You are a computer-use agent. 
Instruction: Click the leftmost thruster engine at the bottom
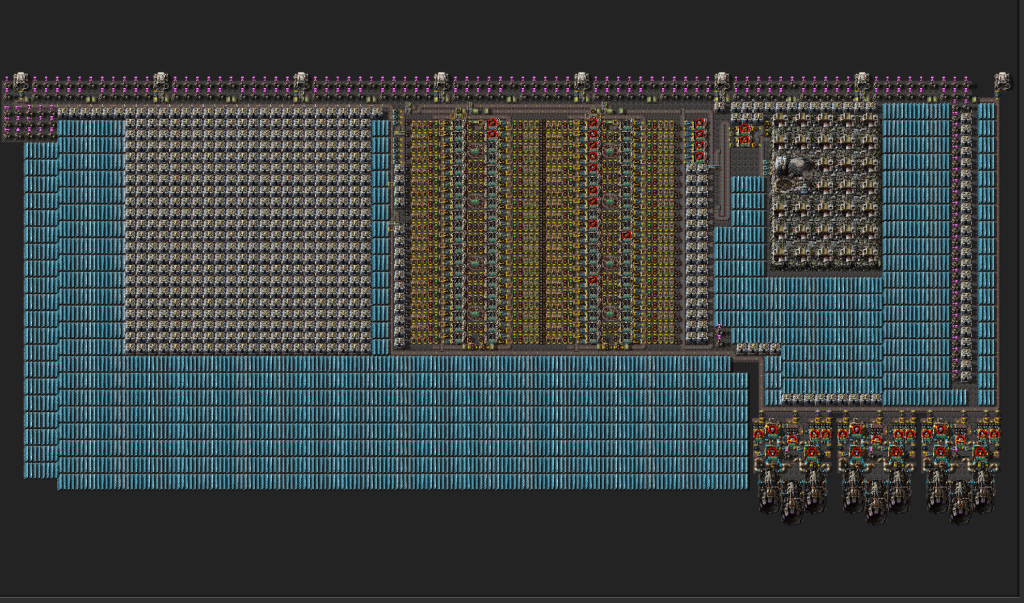pos(769,491)
